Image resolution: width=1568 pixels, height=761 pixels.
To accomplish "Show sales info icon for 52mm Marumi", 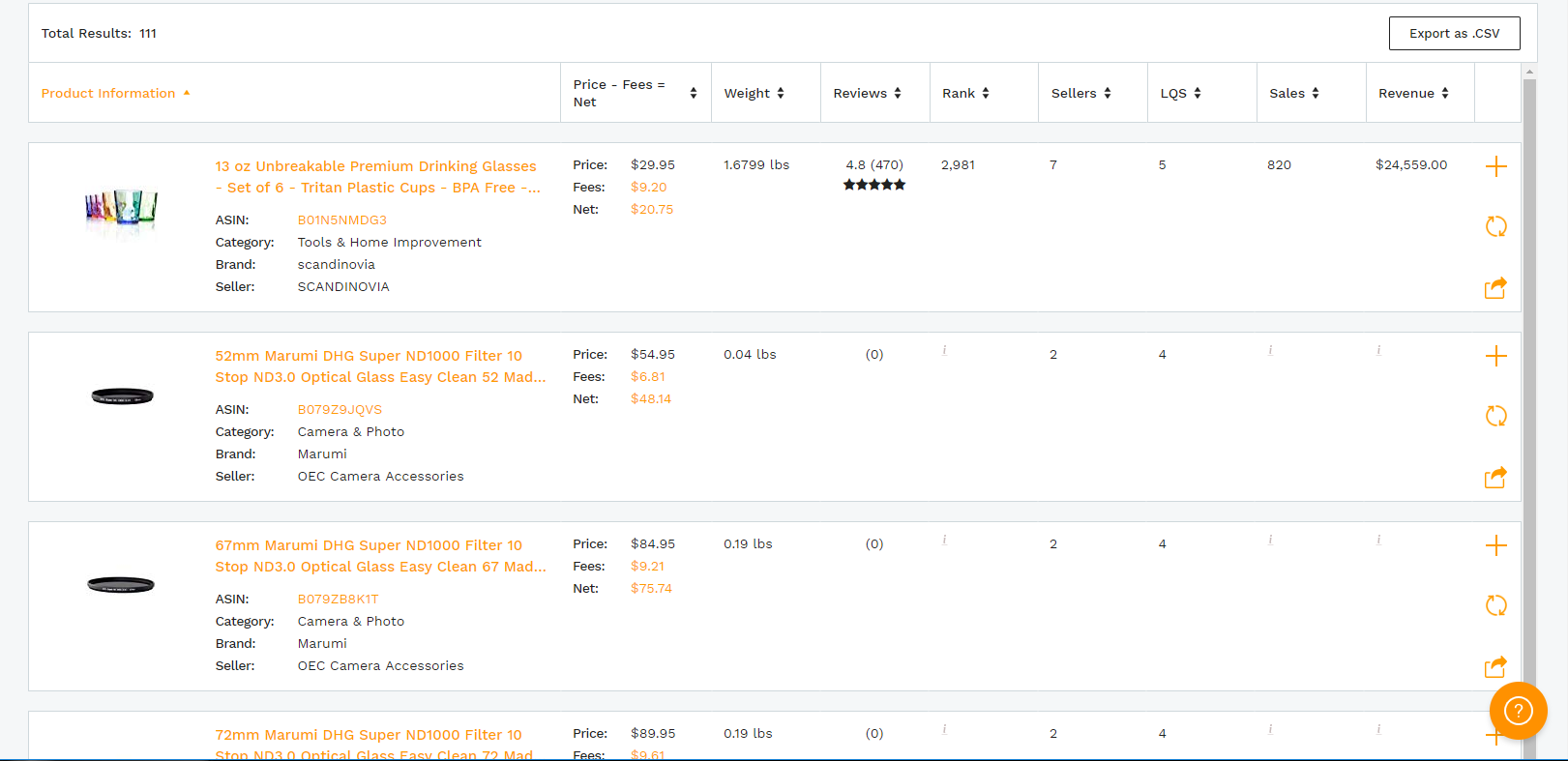I will coord(1270,350).
